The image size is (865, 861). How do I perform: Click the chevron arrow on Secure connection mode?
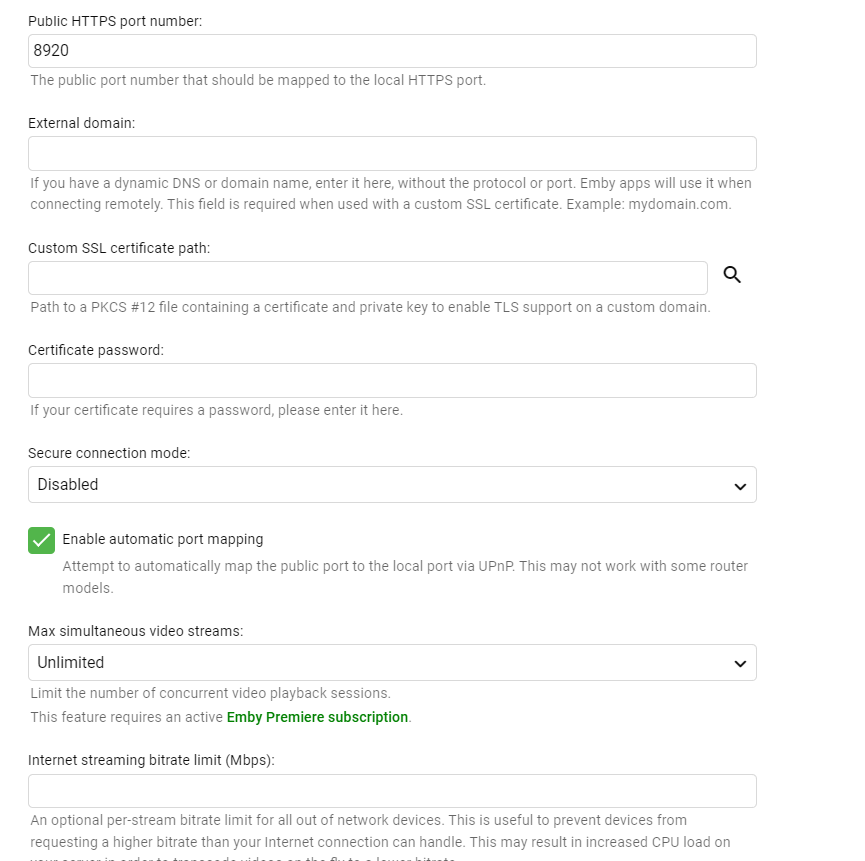740,486
